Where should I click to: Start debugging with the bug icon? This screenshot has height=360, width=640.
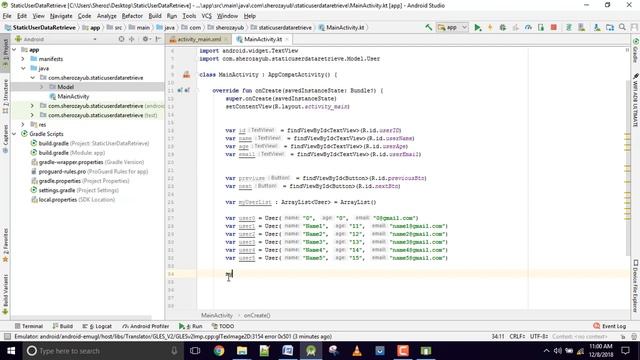click(503, 27)
